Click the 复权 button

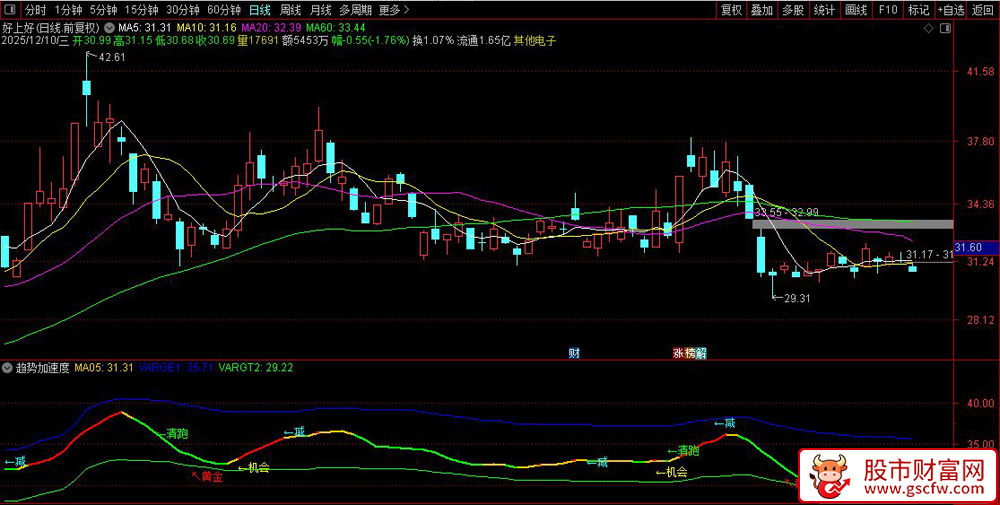(732, 10)
